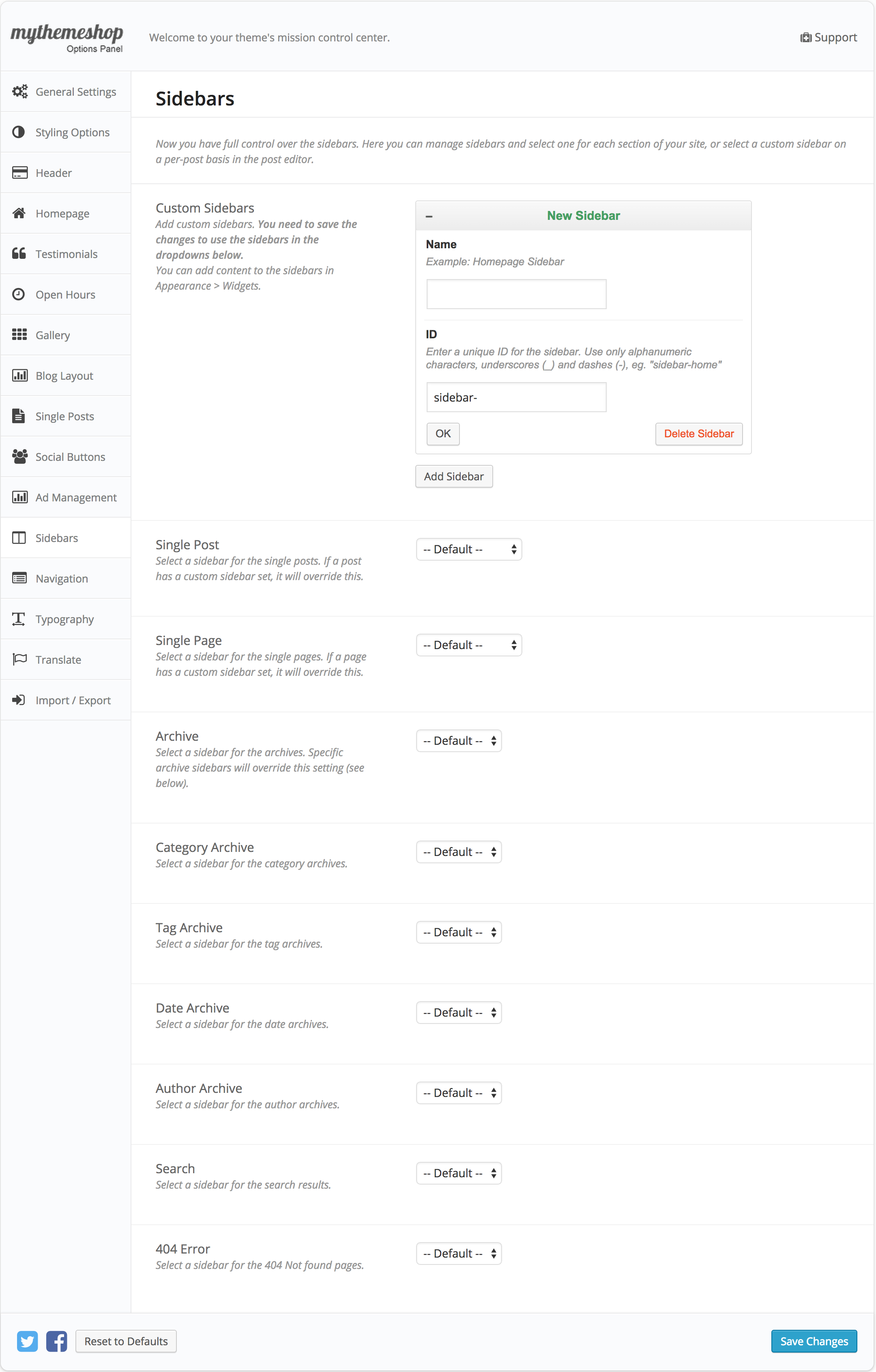Open the 404 Error sidebar dropdown
Viewport: 876px width, 1372px height.
(x=459, y=1254)
